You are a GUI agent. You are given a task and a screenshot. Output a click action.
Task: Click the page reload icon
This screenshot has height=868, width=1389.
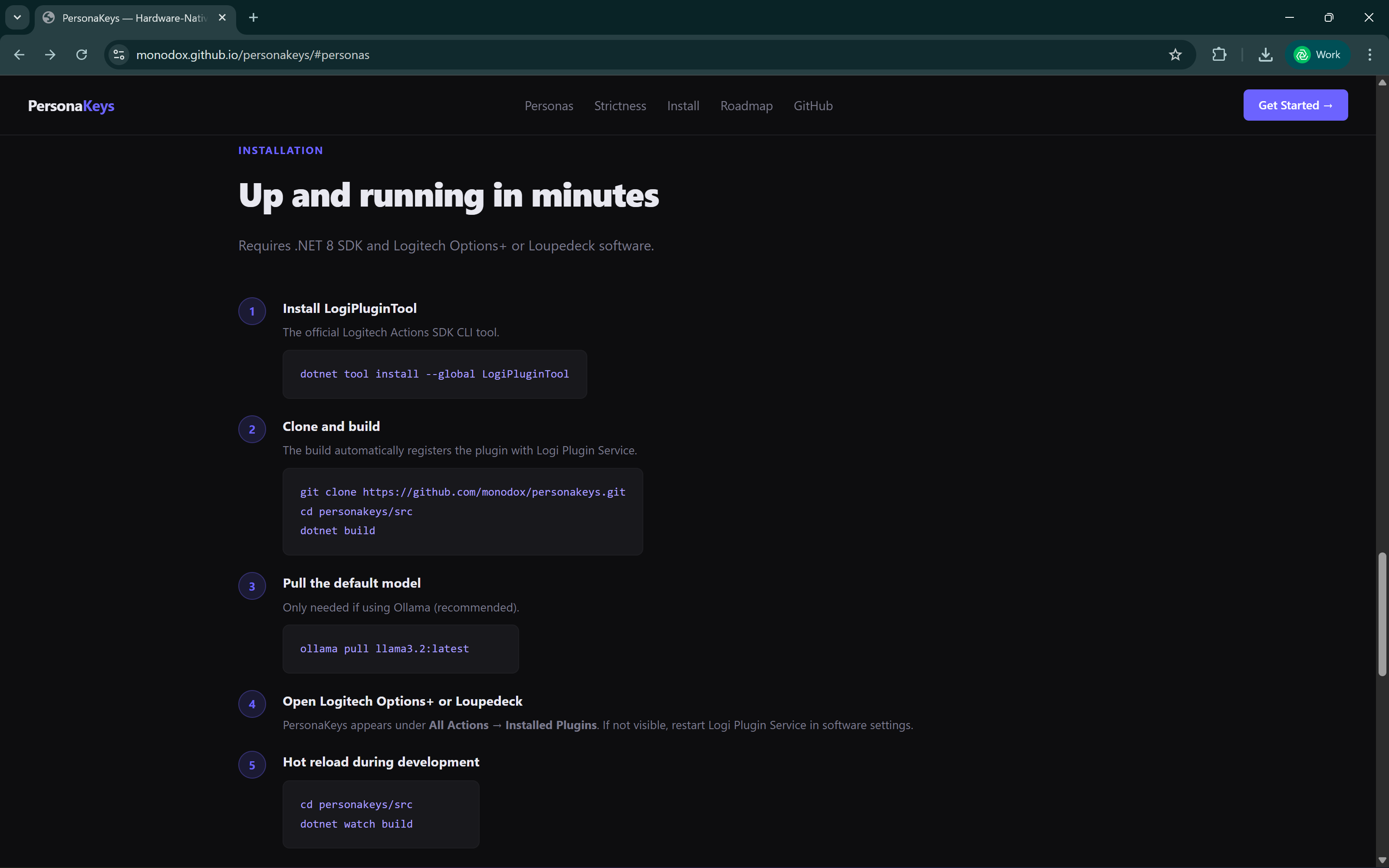82,55
